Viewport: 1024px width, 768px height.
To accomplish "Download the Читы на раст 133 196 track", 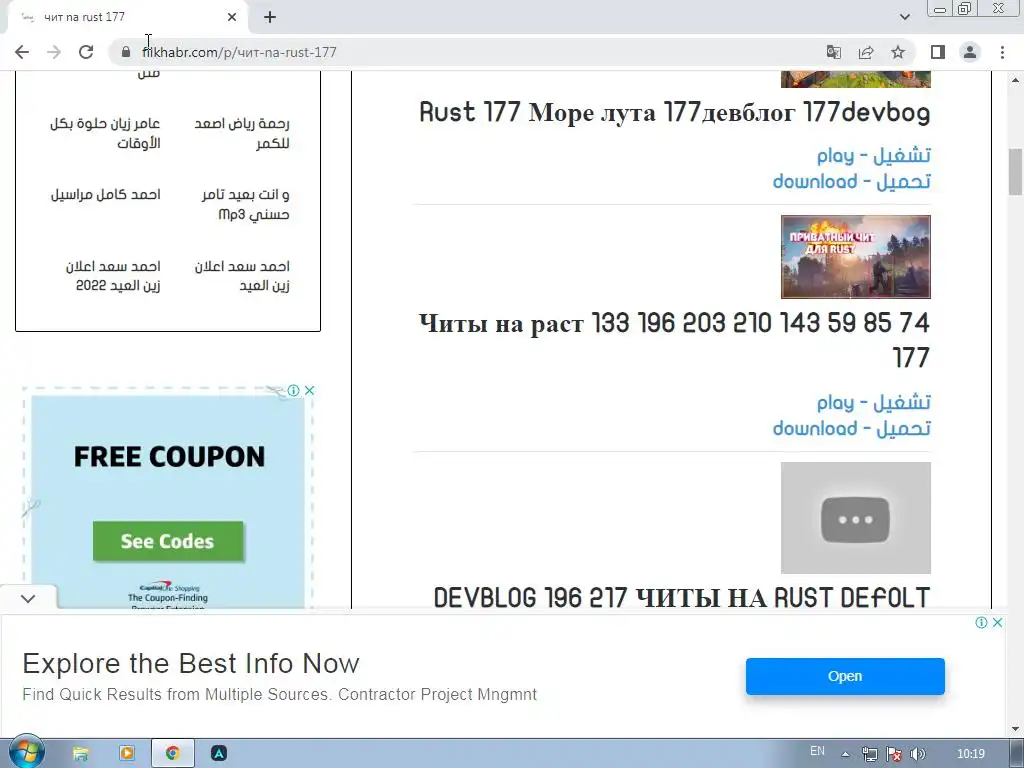I will [852, 428].
